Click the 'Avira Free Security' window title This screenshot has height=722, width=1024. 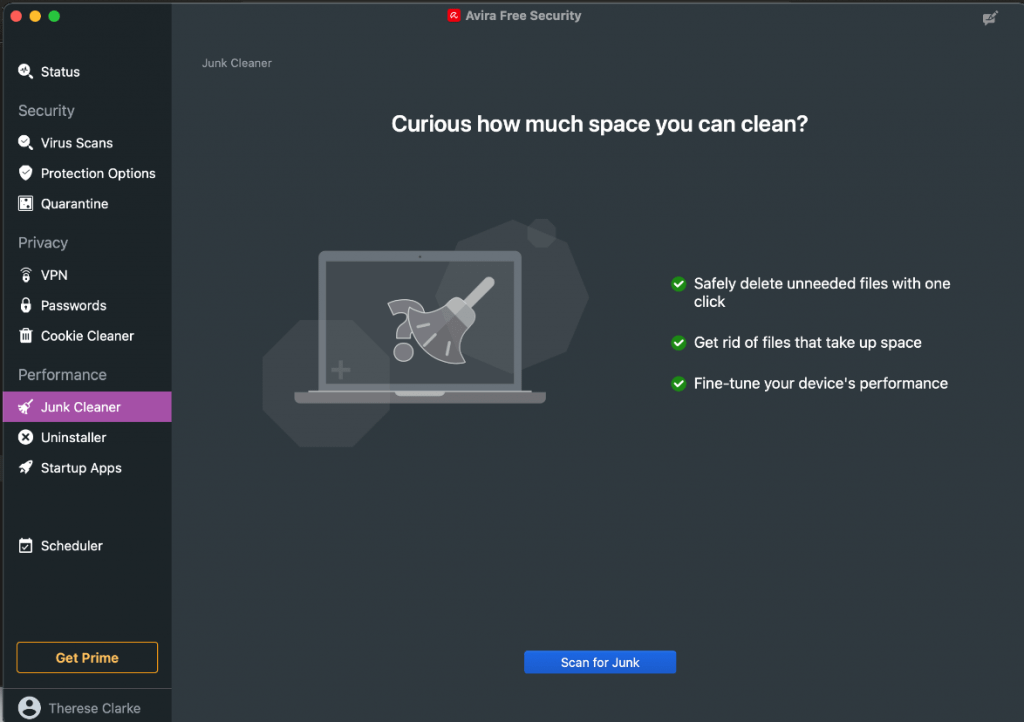[523, 15]
